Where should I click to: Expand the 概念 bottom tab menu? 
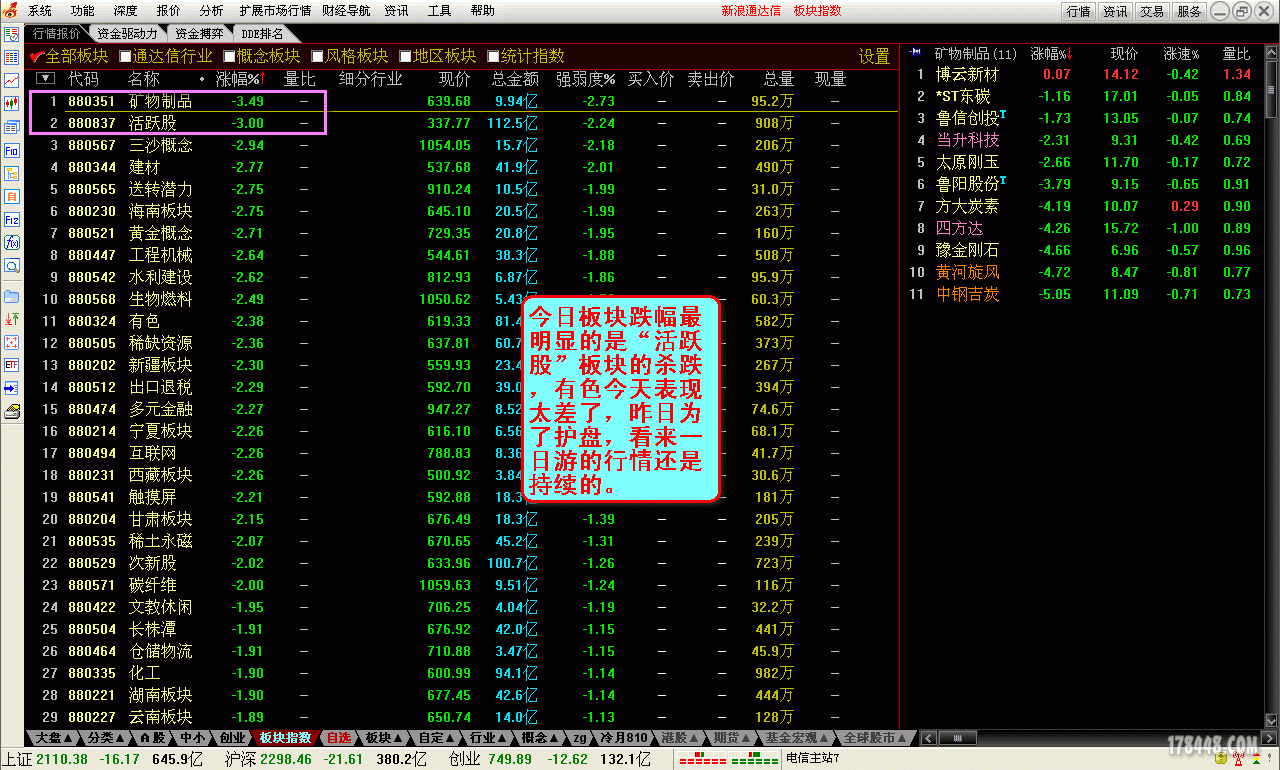[540, 738]
